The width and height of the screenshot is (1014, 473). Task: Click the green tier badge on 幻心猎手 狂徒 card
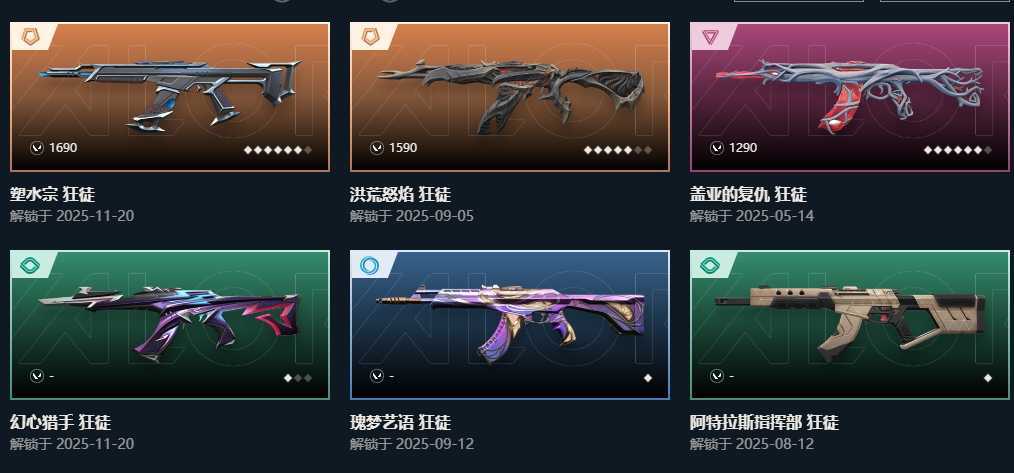30,265
